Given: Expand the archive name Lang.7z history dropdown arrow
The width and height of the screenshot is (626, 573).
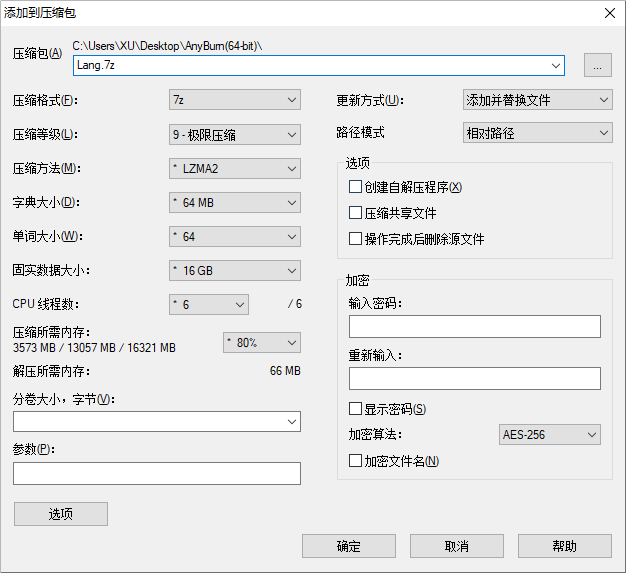Looking at the screenshot, I should pyautogui.click(x=555, y=65).
